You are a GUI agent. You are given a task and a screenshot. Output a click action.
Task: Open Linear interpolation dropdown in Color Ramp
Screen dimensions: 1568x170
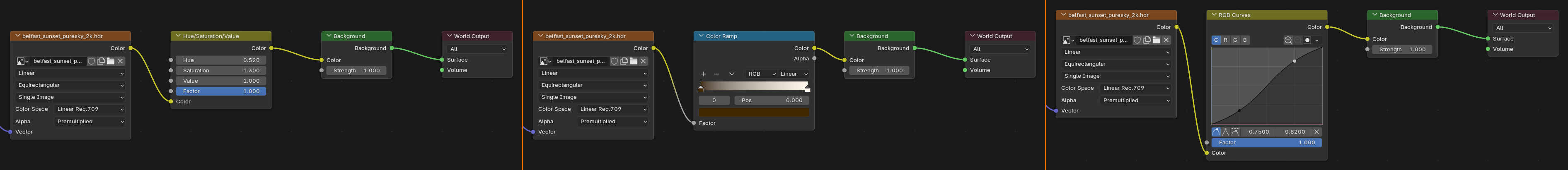coord(794,74)
